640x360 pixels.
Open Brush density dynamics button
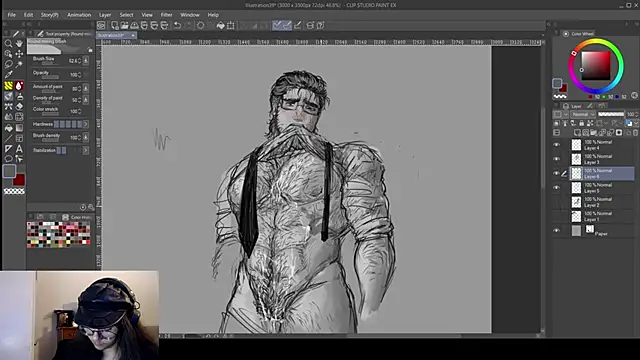pyautogui.click(x=86, y=137)
